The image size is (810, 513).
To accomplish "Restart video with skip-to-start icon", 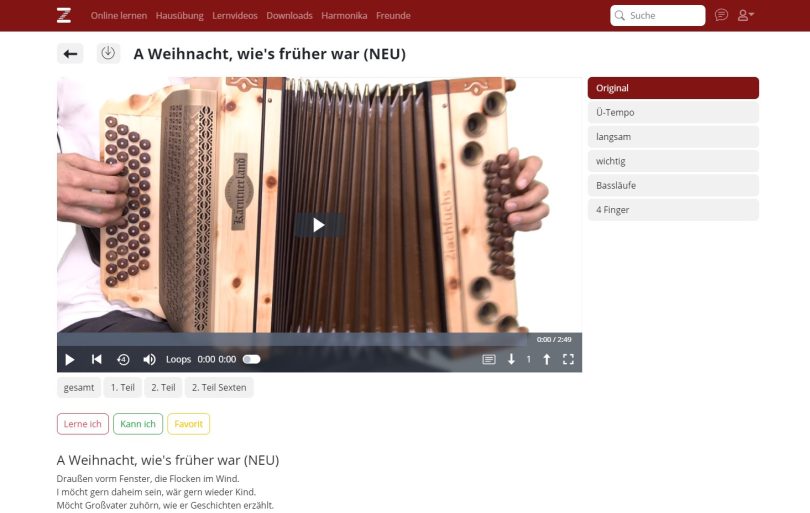I will point(97,359).
